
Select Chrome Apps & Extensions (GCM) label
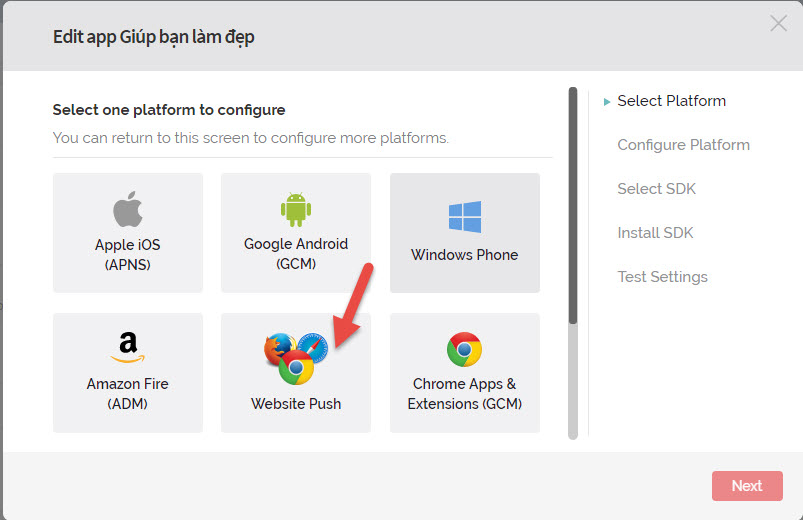click(465, 394)
